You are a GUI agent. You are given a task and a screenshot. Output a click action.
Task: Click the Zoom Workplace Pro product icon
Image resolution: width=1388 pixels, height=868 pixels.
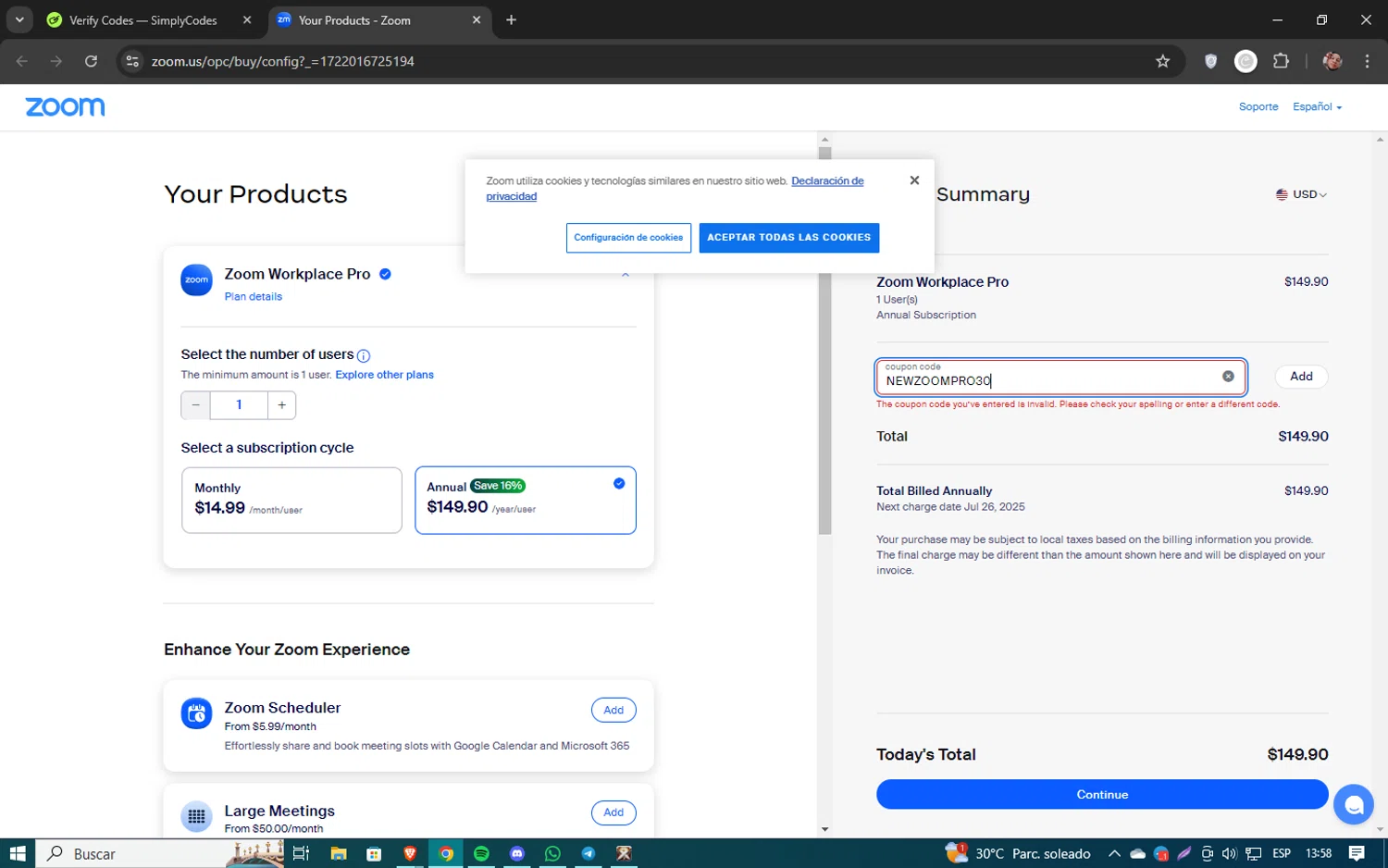point(196,279)
